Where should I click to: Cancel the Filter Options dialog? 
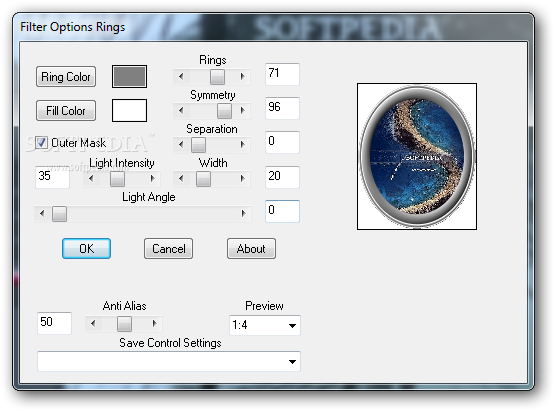168,249
